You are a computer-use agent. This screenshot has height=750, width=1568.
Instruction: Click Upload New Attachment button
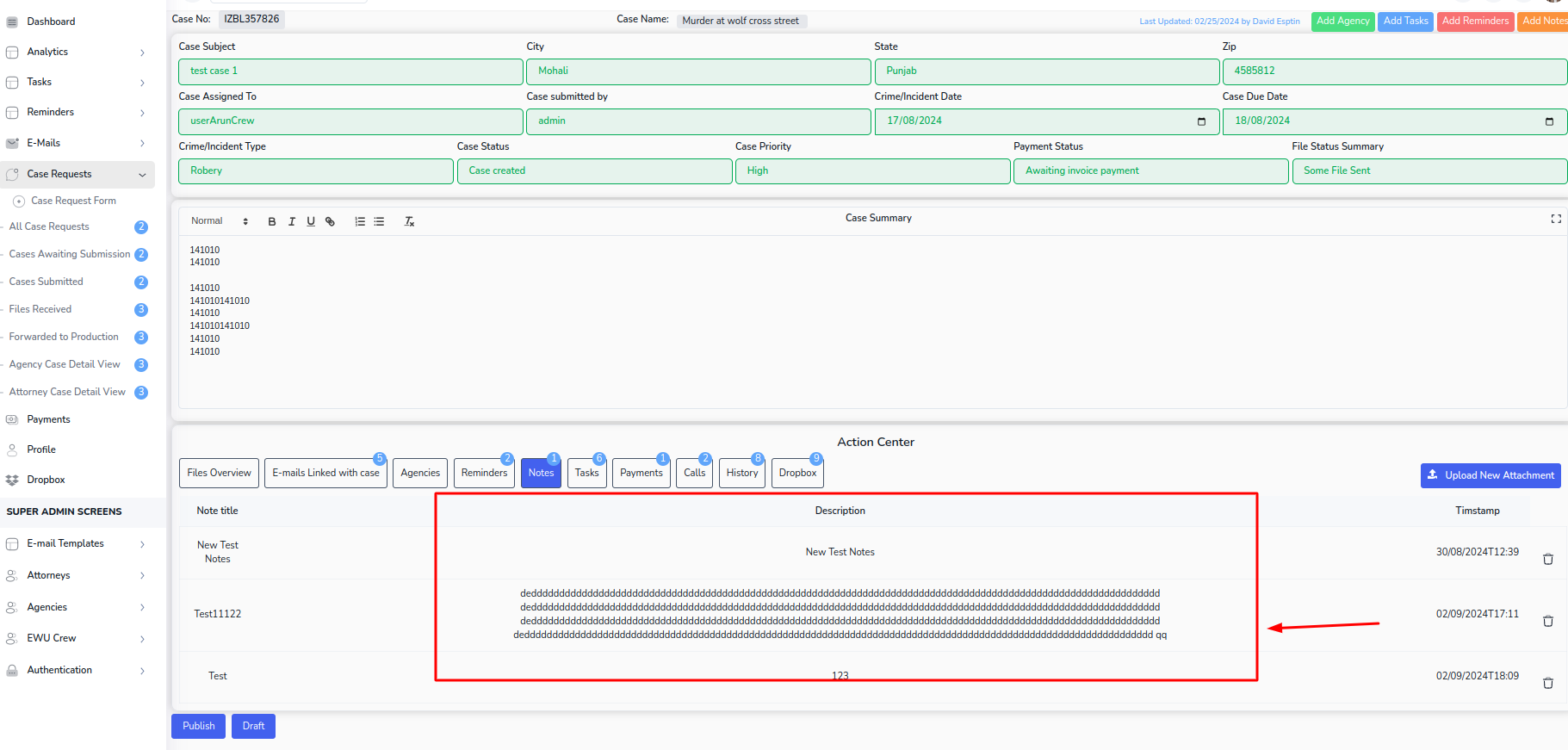click(x=1491, y=475)
